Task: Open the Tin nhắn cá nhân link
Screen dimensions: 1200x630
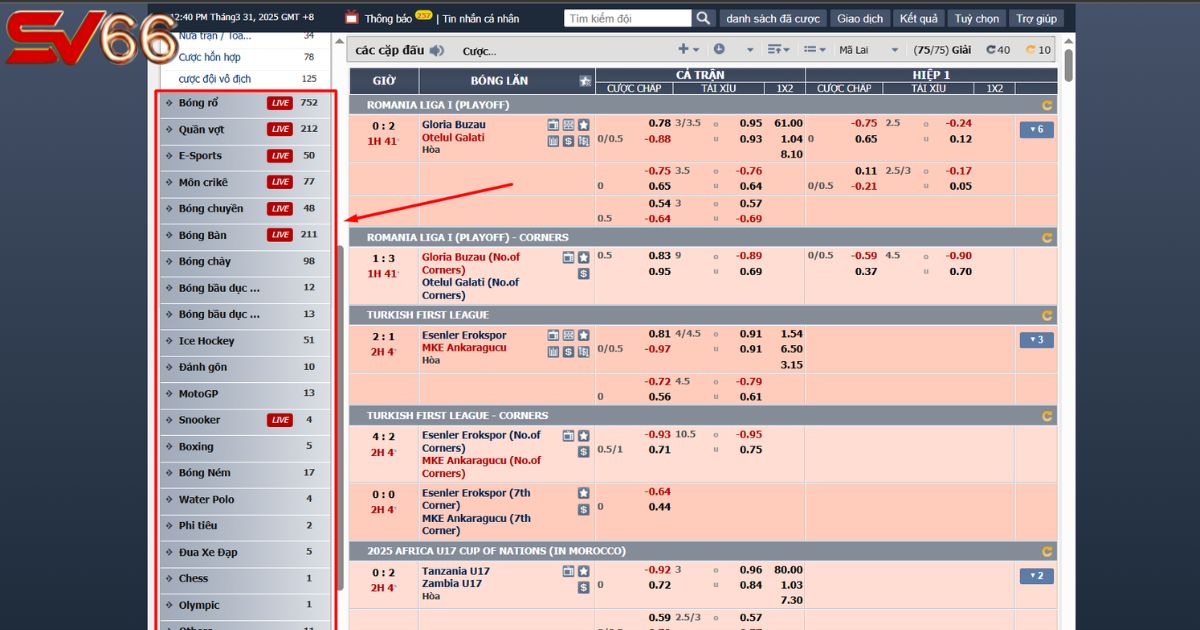Action: [x=481, y=18]
